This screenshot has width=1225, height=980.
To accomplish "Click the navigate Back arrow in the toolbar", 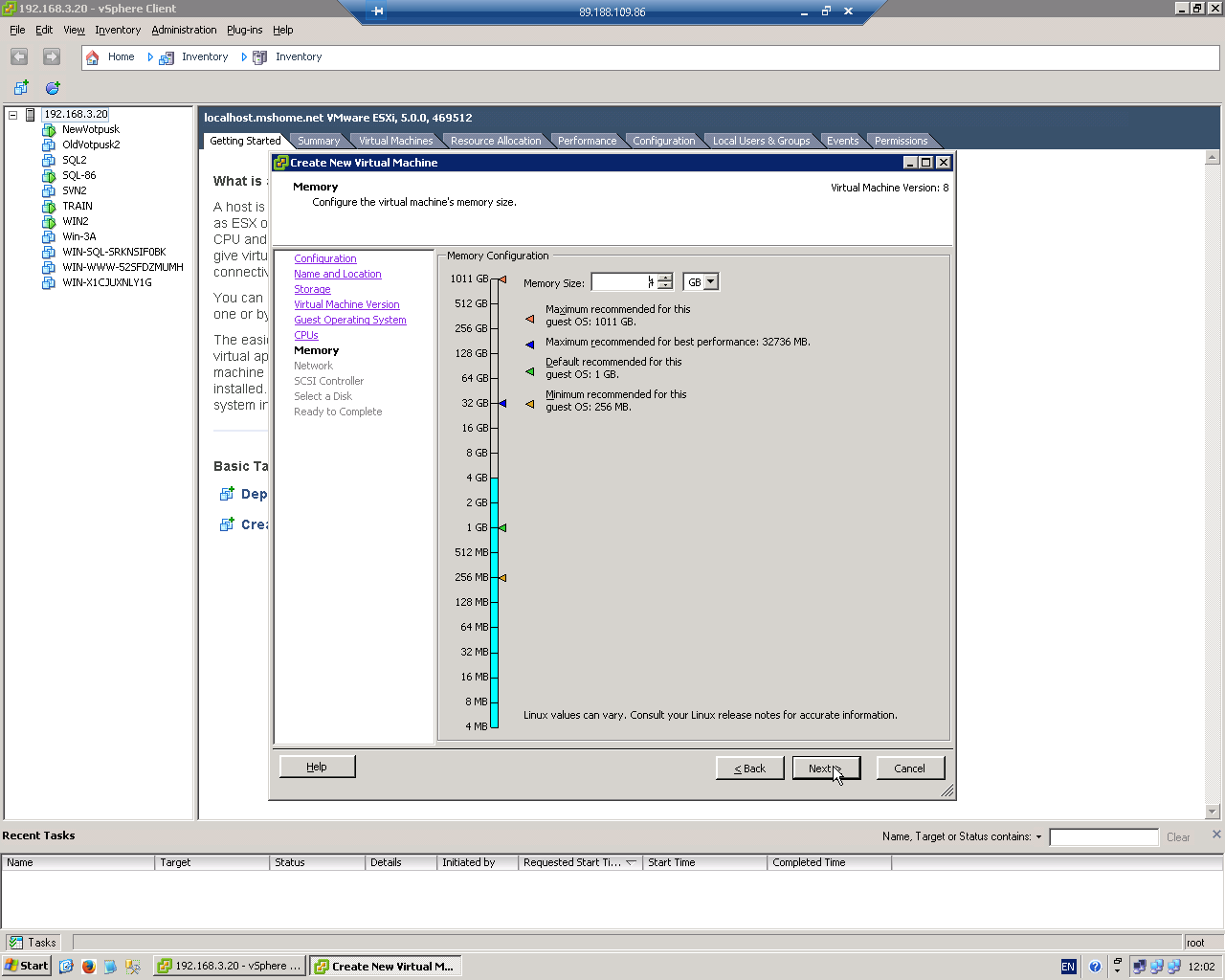I will [x=19, y=57].
